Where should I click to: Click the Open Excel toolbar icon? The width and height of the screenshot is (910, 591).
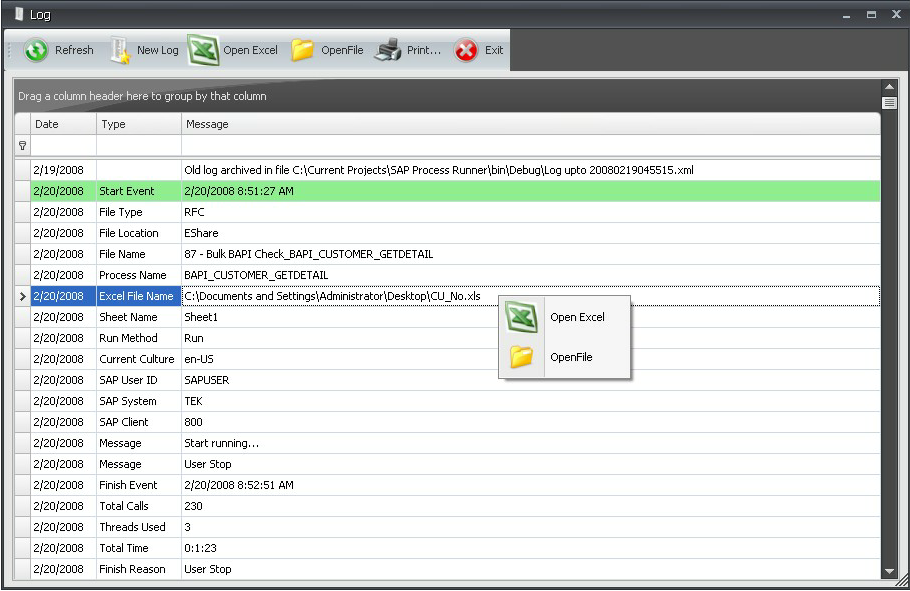(204, 50)
